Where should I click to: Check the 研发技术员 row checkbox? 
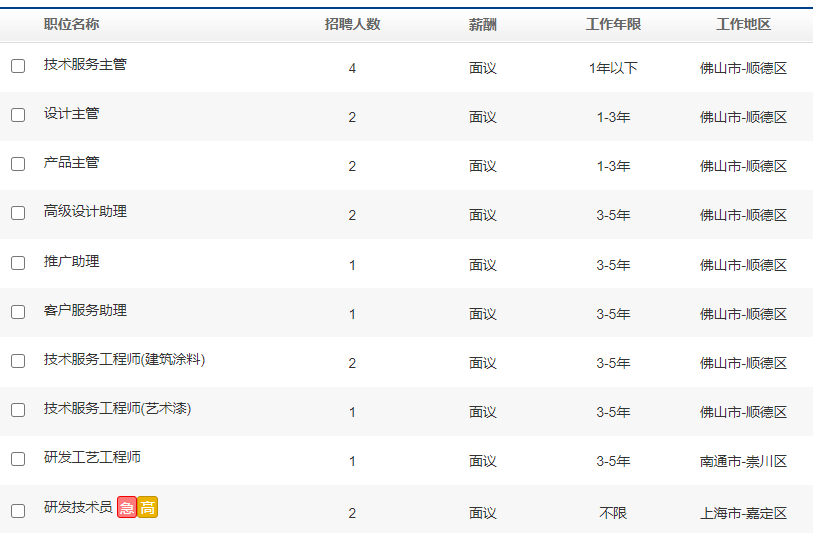click(18, 511)
